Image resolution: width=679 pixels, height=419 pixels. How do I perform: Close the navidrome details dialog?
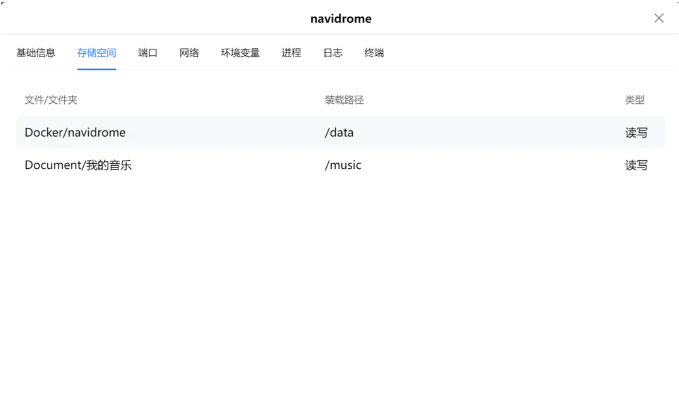click(658, 18)
